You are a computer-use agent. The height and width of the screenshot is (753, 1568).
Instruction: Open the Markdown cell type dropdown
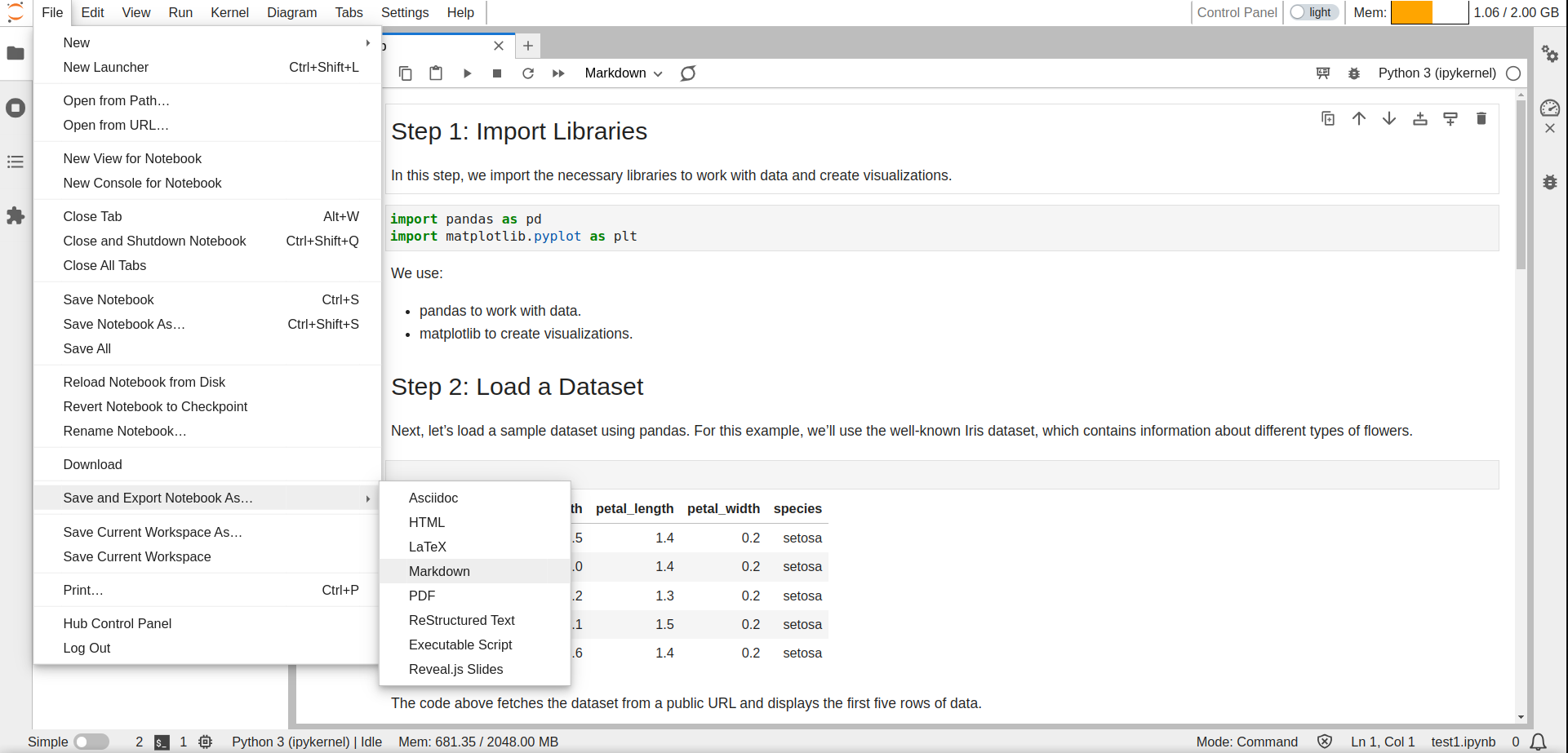pos(623,73)
